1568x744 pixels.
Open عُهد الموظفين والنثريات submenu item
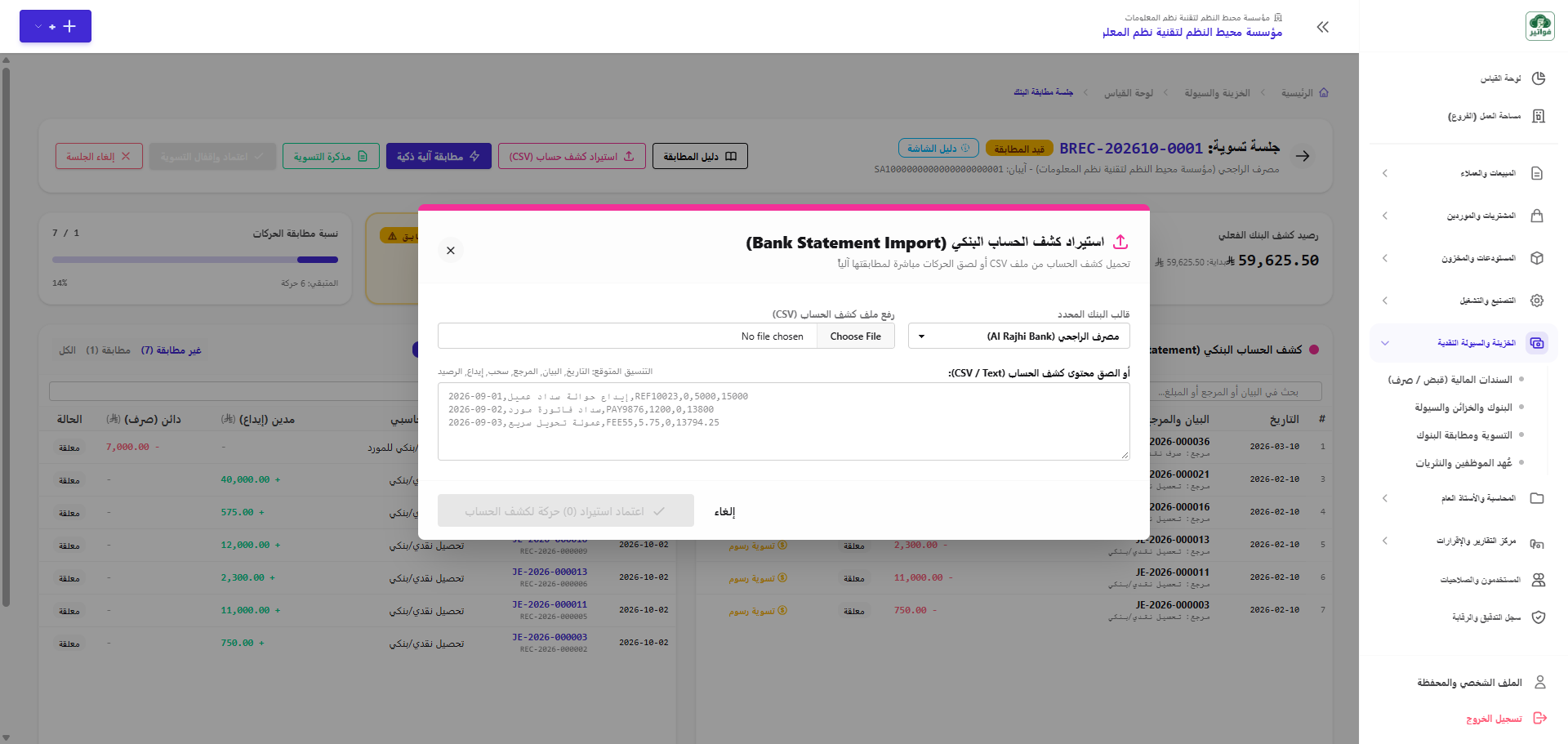coord(1464,463)
